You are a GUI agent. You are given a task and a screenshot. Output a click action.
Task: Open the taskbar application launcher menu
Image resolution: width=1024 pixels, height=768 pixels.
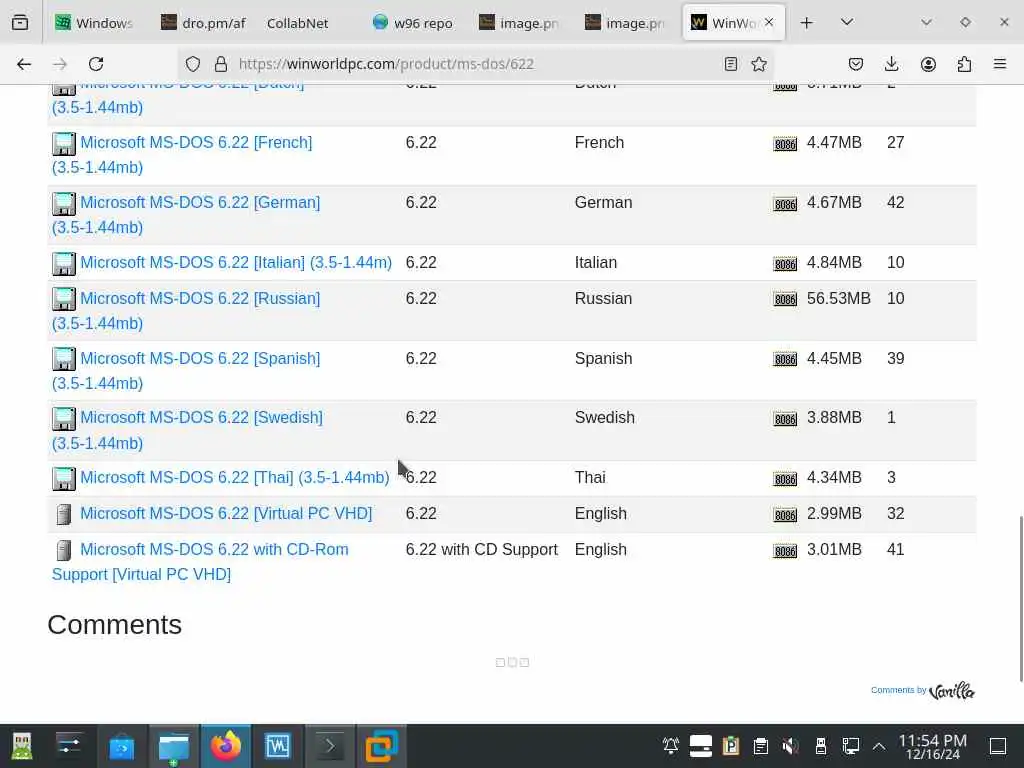[22, 746]
